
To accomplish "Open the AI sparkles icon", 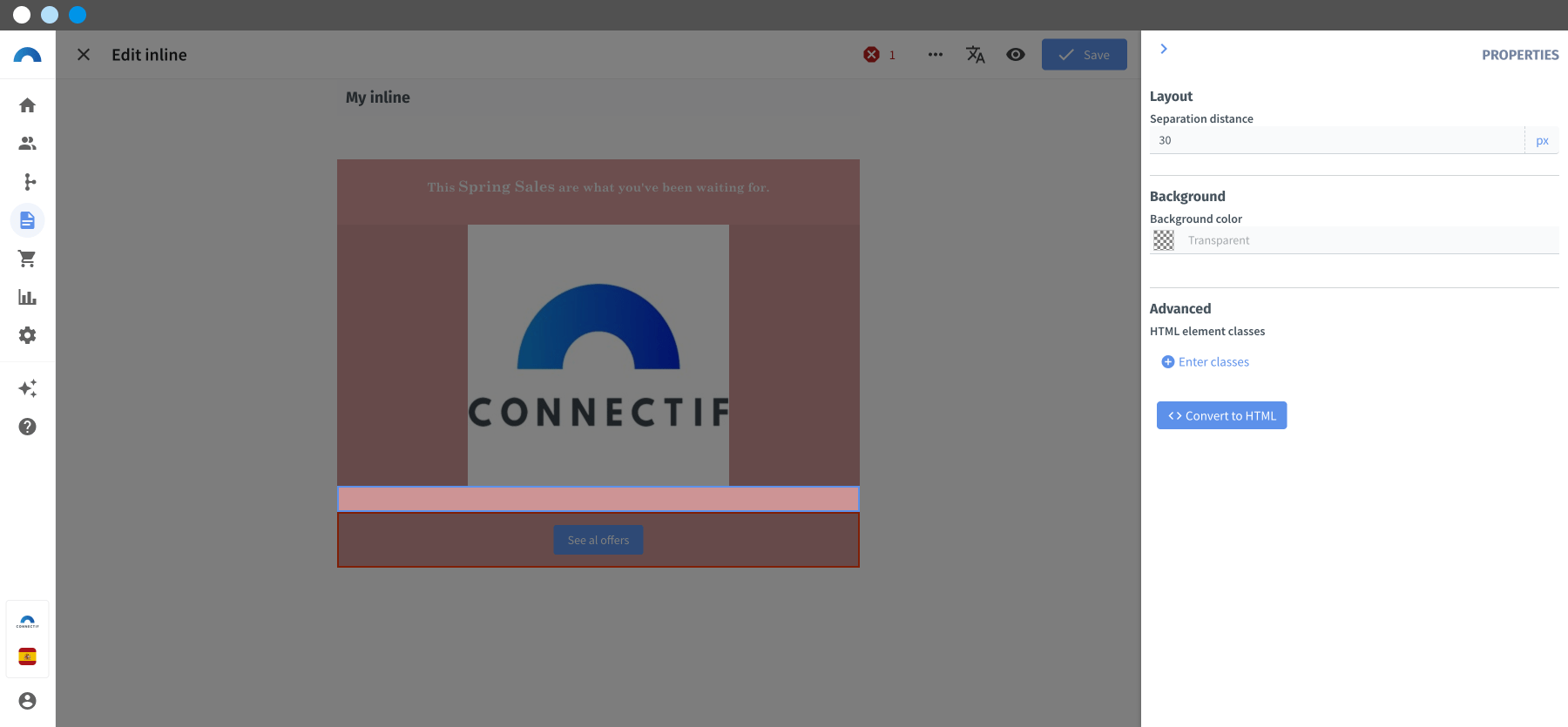I will pyautogui.click(x=27, y=388).
